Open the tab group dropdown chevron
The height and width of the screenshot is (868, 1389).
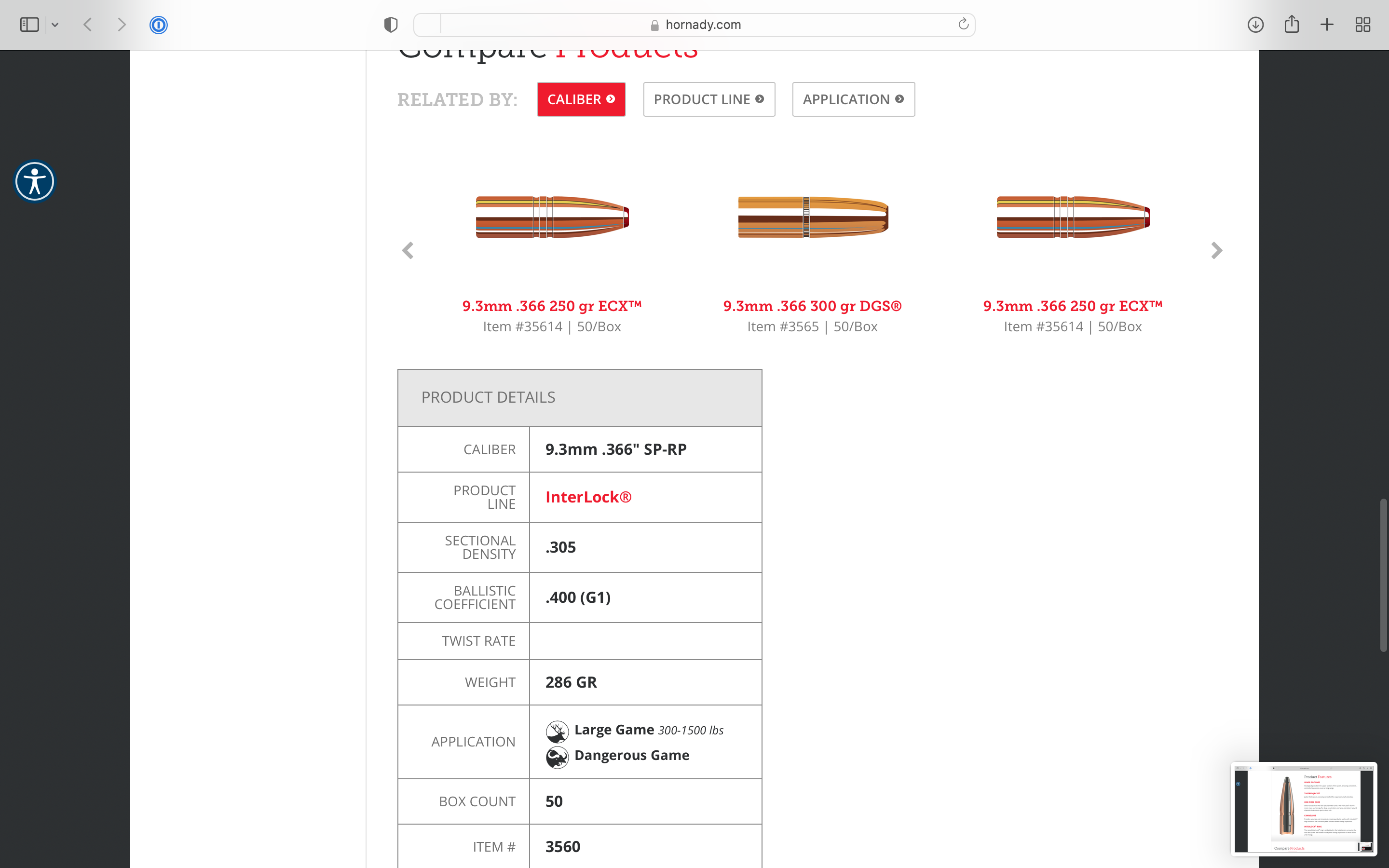[x=55, y=25]
